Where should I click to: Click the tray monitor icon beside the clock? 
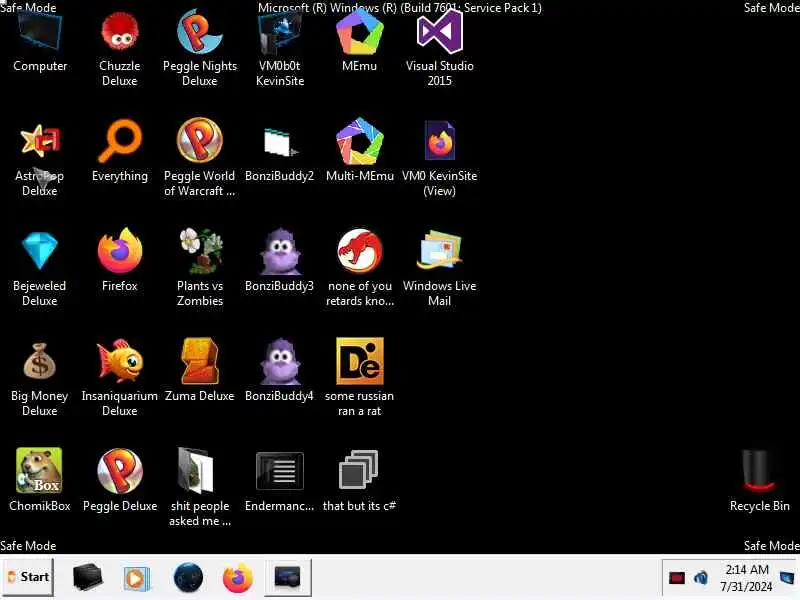(x=787, y=578)
